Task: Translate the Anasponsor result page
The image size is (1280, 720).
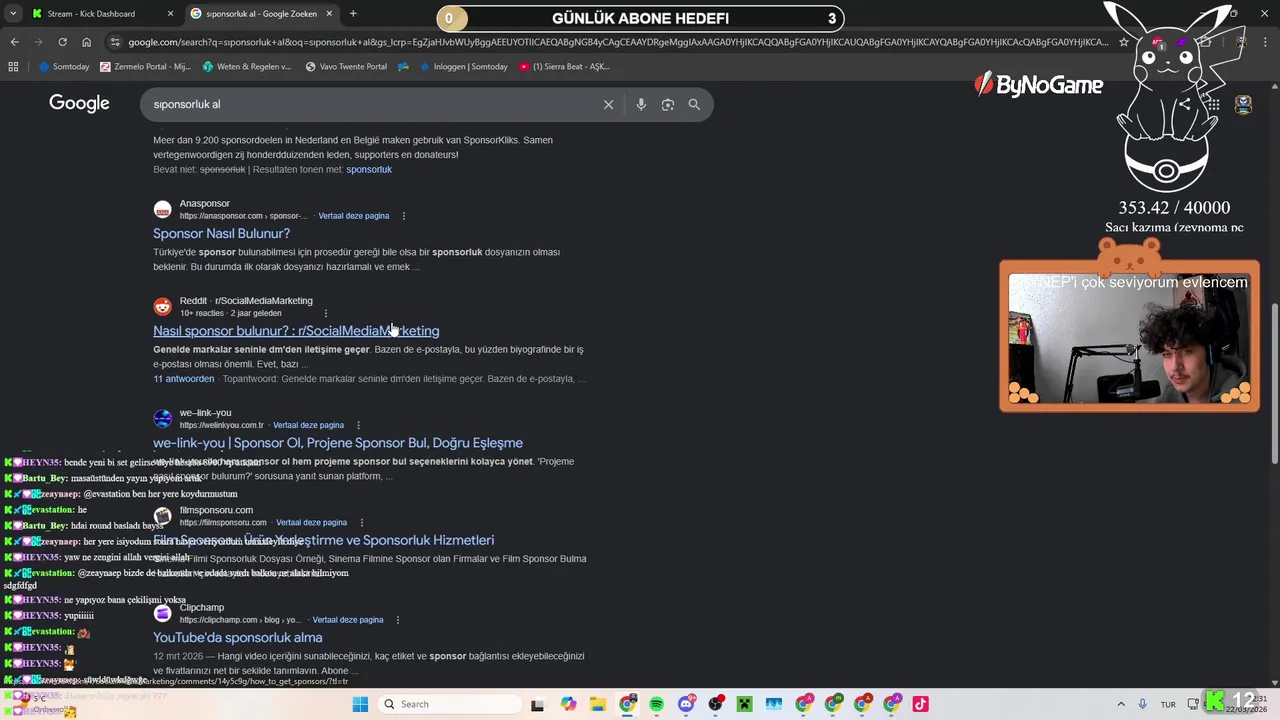Action: 353,216
